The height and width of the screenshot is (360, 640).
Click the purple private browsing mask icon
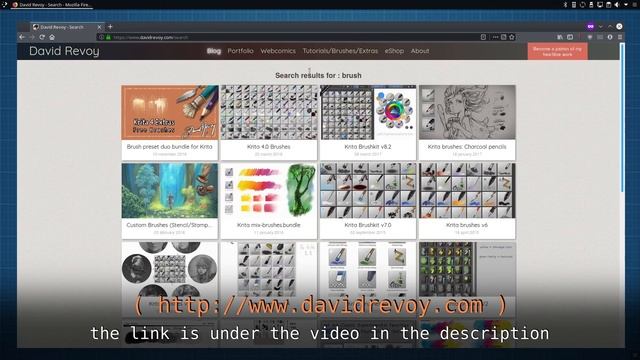click(x=590, y=27)
